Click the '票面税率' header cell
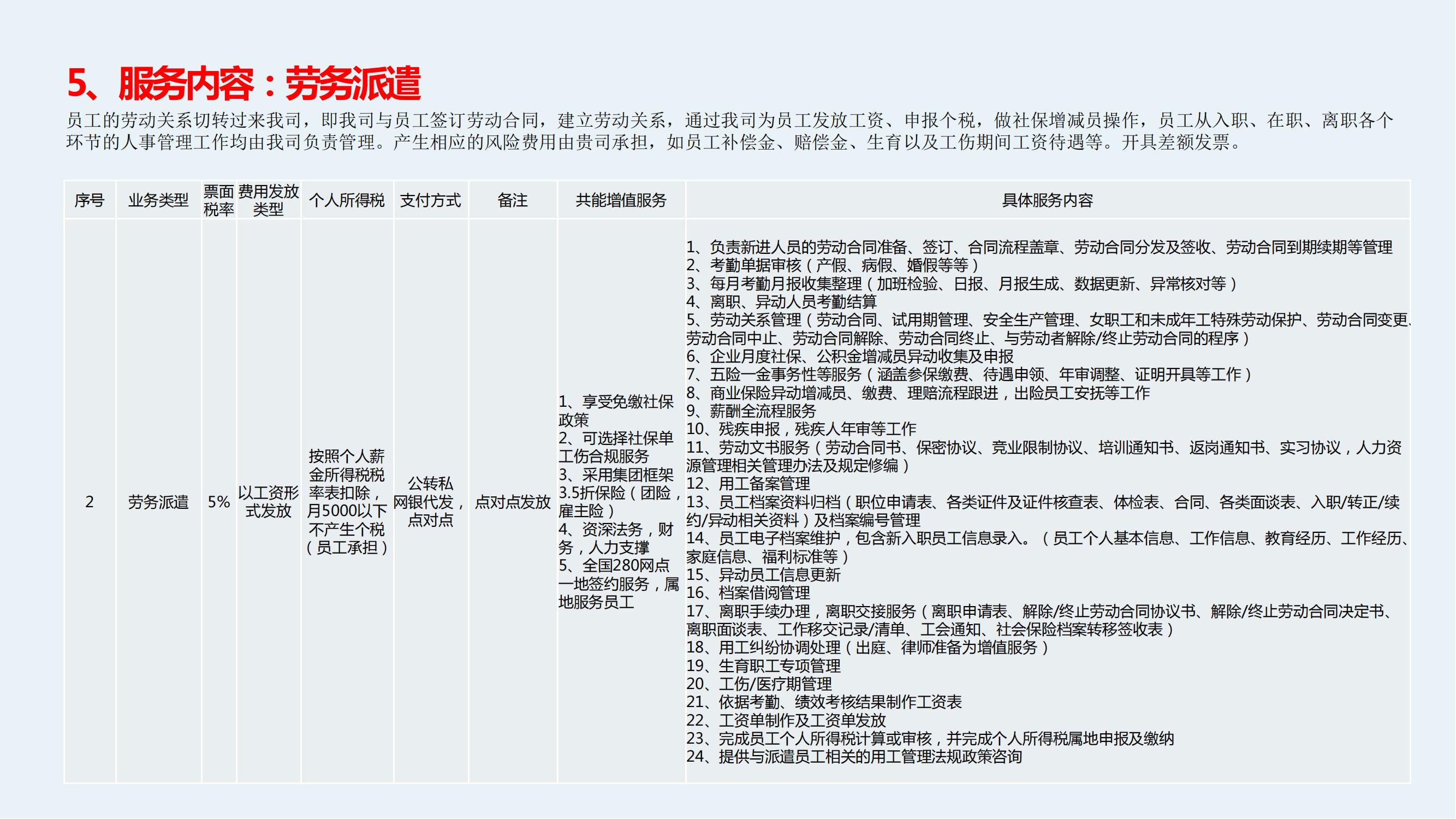Image resolution: width=1456 pixels, height=819 pixels. pyautogui.click(x=219, y=200)
